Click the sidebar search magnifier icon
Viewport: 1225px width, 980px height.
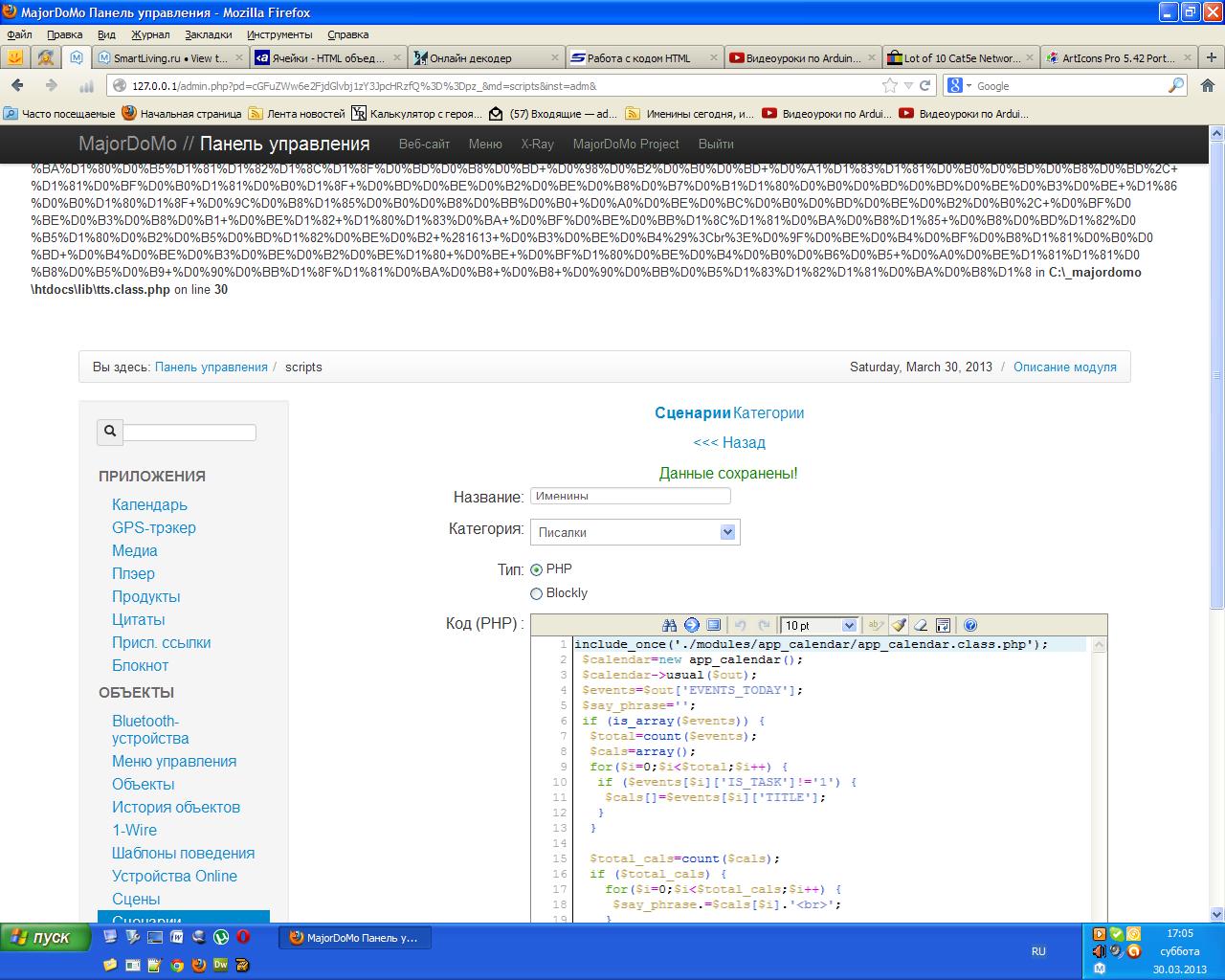(110, 432)
